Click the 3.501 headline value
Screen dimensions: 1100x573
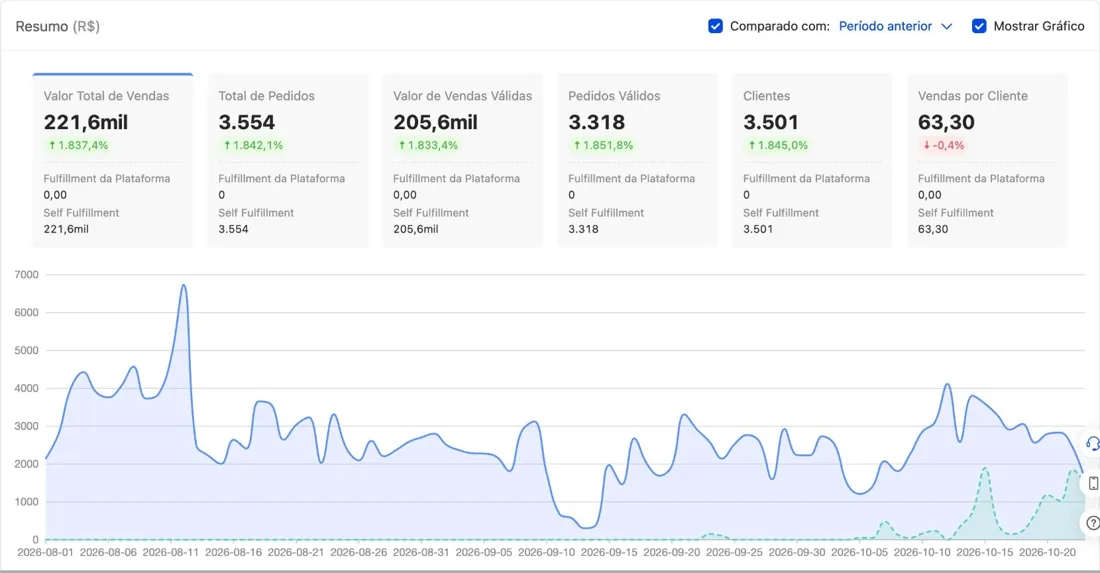[x=771, y=122]
